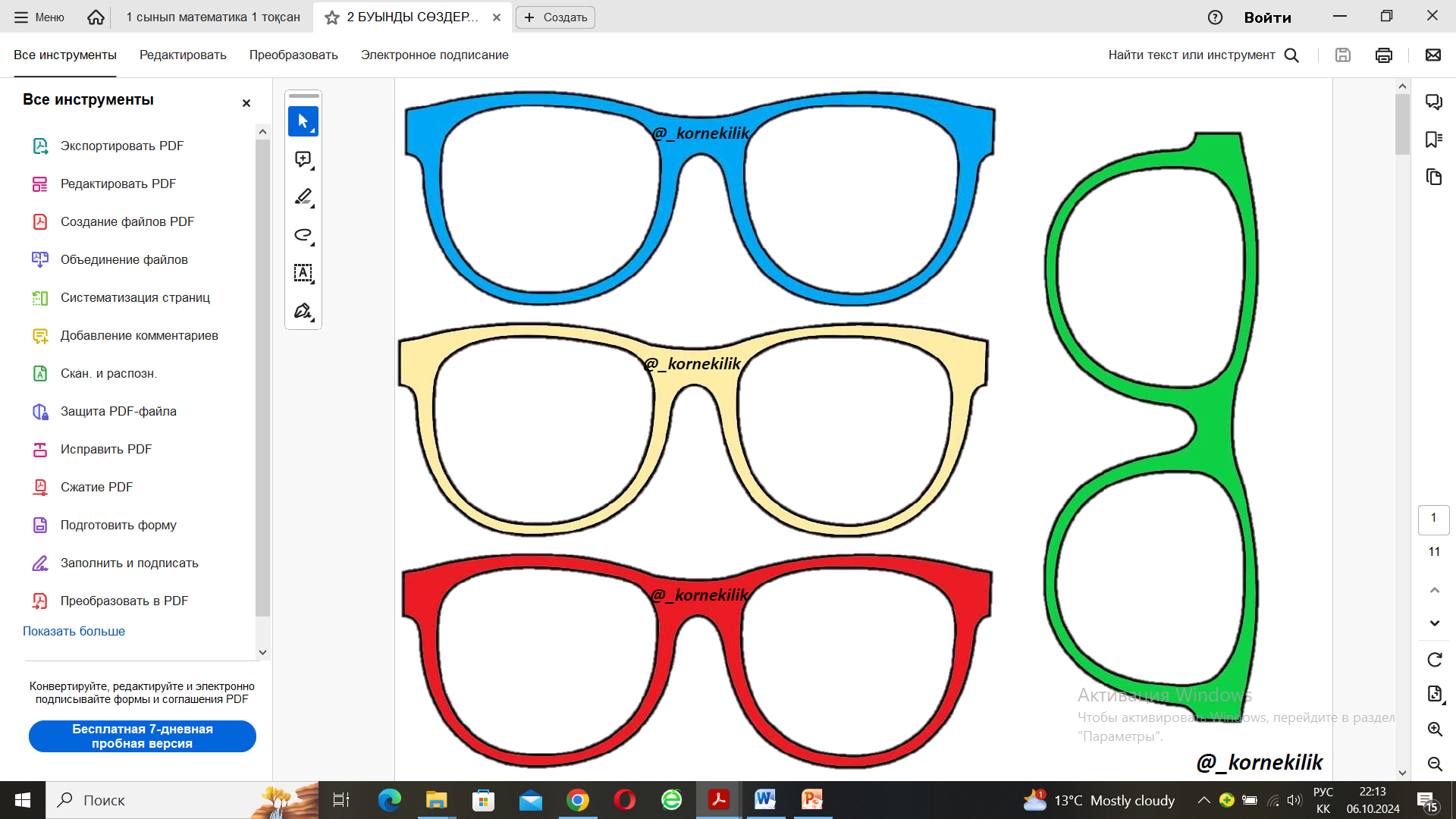Screen dimensions: 1456x819
Task: Select the text box tool
Action: [303, 273]
